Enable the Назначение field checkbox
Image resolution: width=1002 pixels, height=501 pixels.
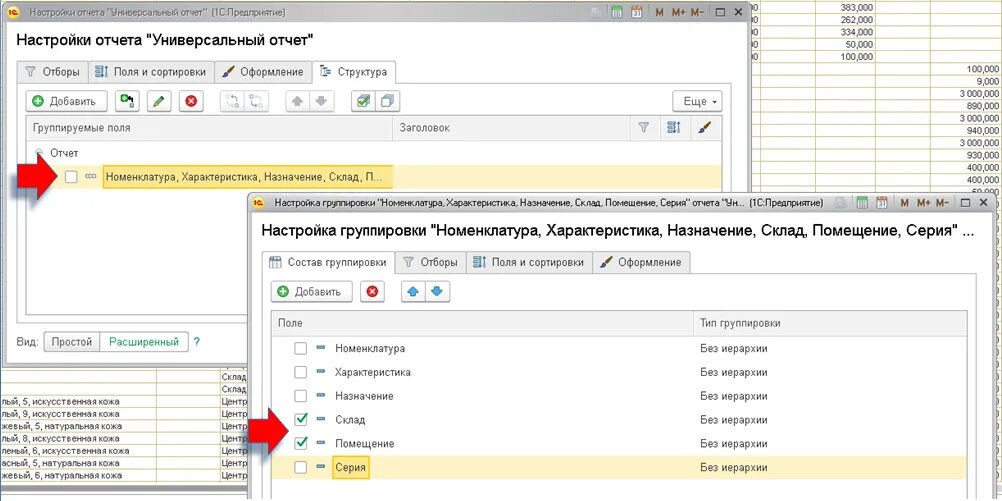[300, 396]
